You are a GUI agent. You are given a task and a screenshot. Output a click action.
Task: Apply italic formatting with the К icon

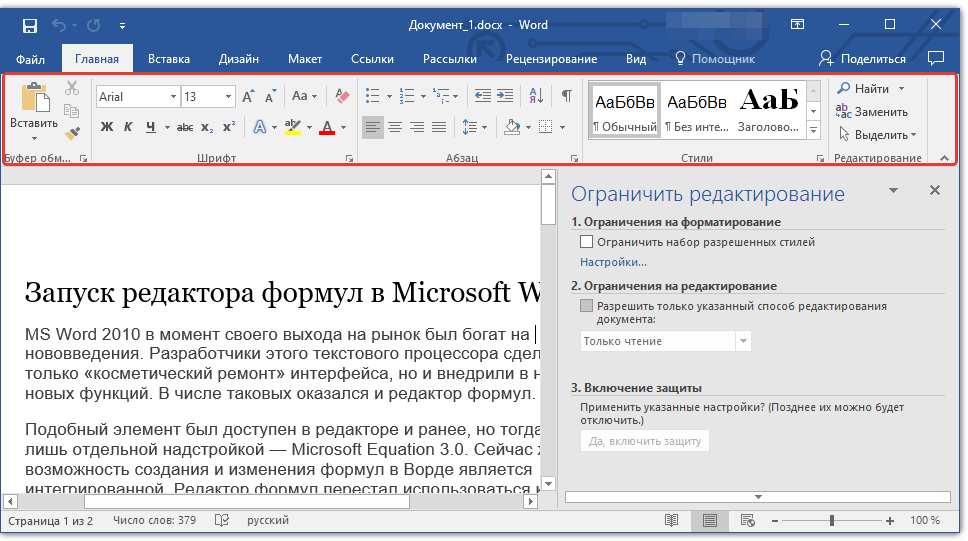pyautogui.click(x=128, y=127)
